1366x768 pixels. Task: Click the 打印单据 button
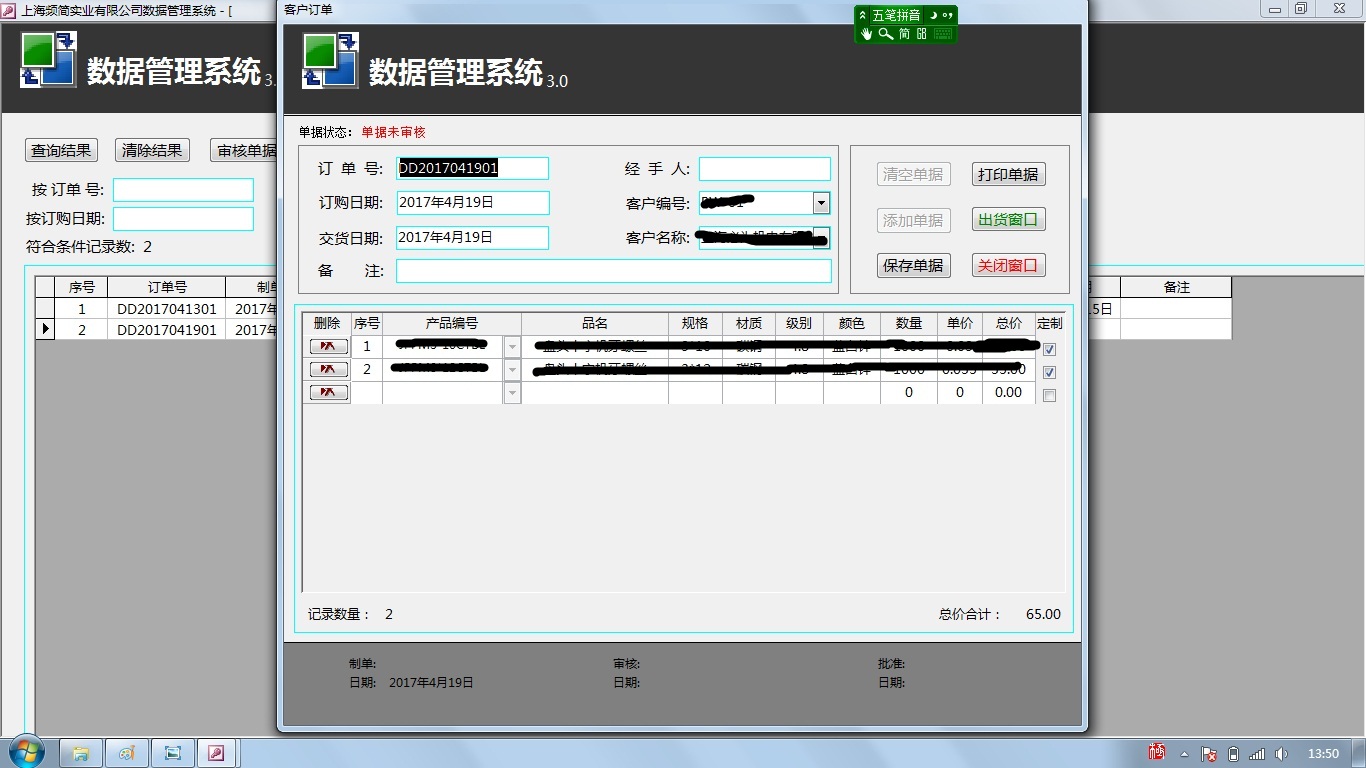[x=1008, y=174]
